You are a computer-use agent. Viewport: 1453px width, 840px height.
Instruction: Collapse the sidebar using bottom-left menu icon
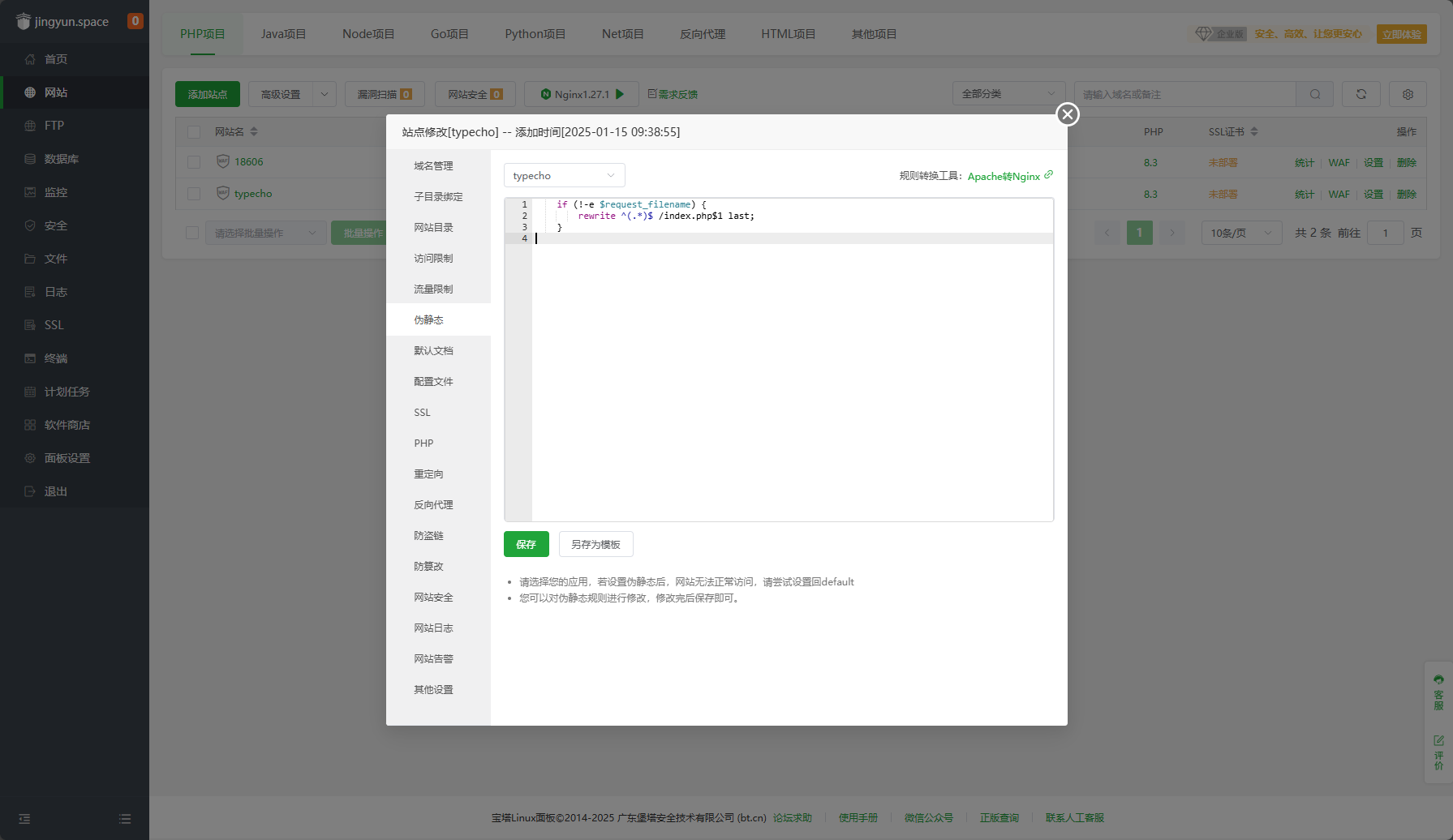point(24,819)
